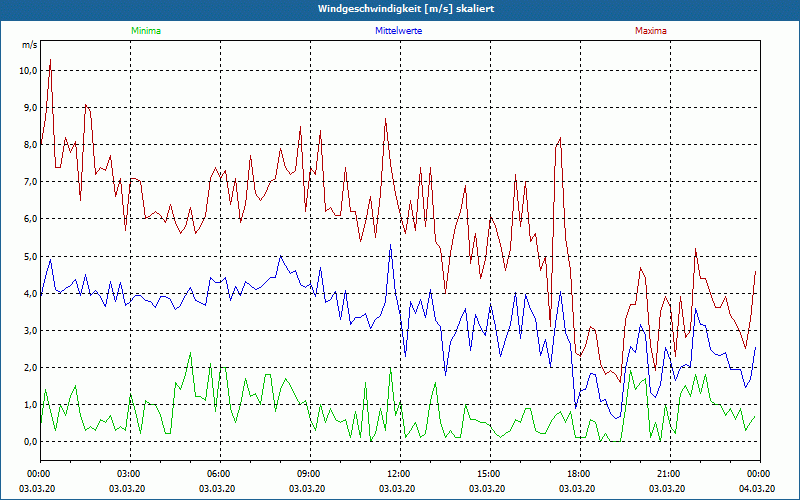The image size is (800, 500).
Task: Click the 09:00 time axis label
Action: tap(310, 474)
